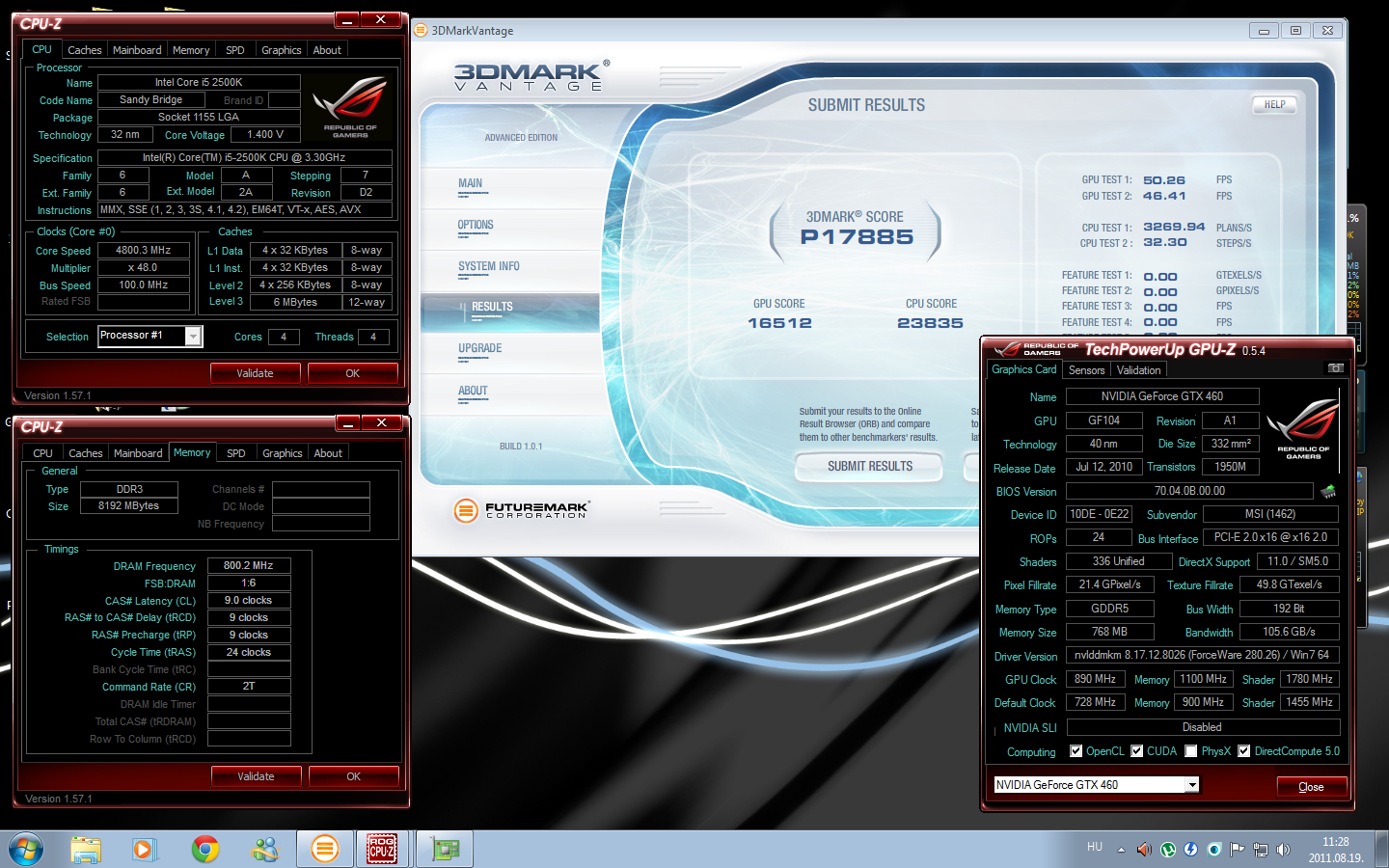Switch to GPU-Z taskbar button
The image size is (1389, 868).
click(445, 850)
